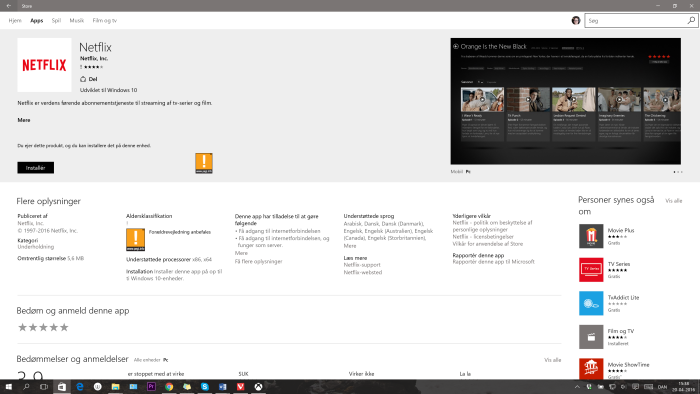Expand supported languages with Mere
The width and height of the screenshot is (700, 394).
pyautogui.click(x=350, y=246)
